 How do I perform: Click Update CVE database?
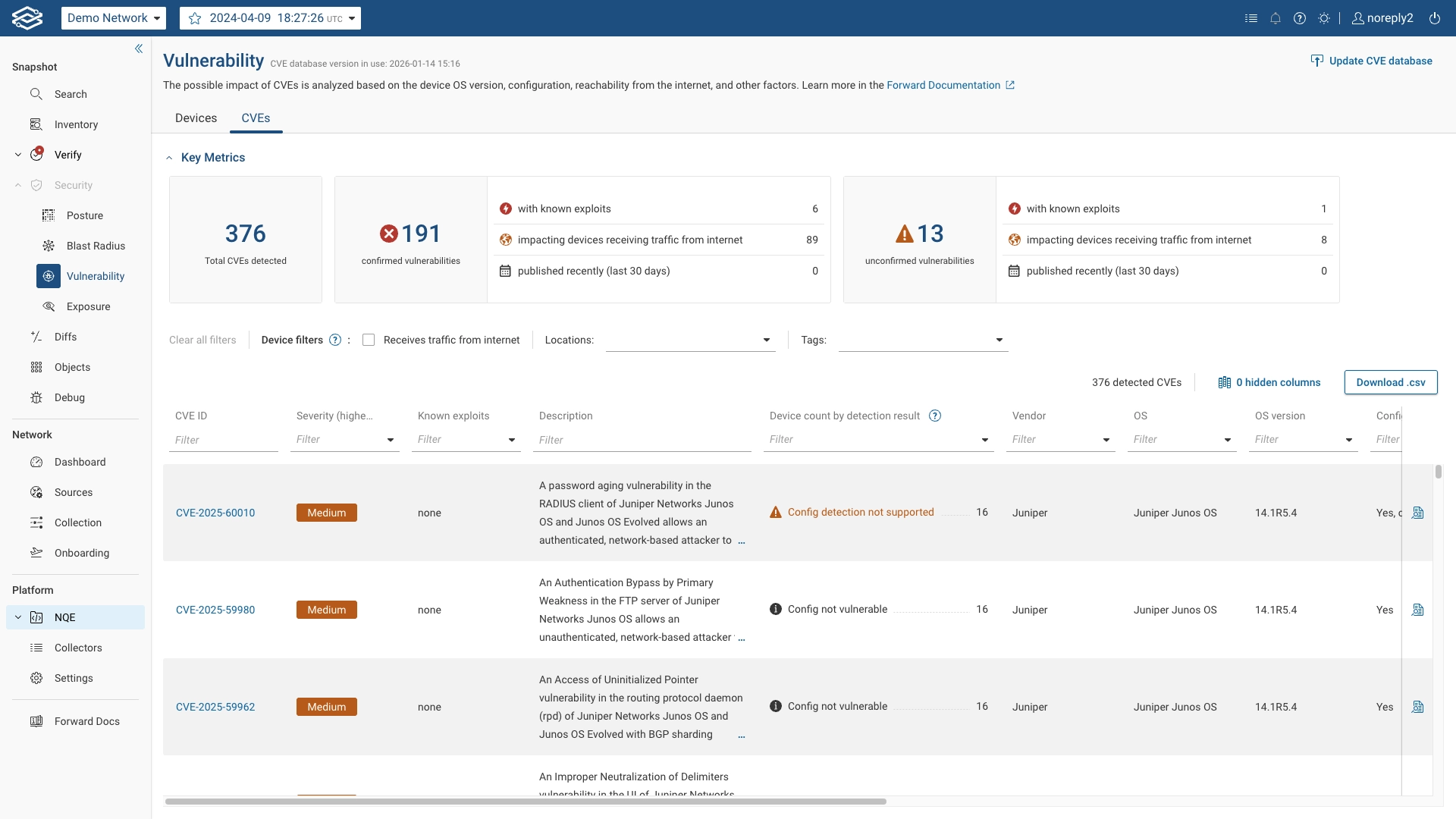point(1373,61)
